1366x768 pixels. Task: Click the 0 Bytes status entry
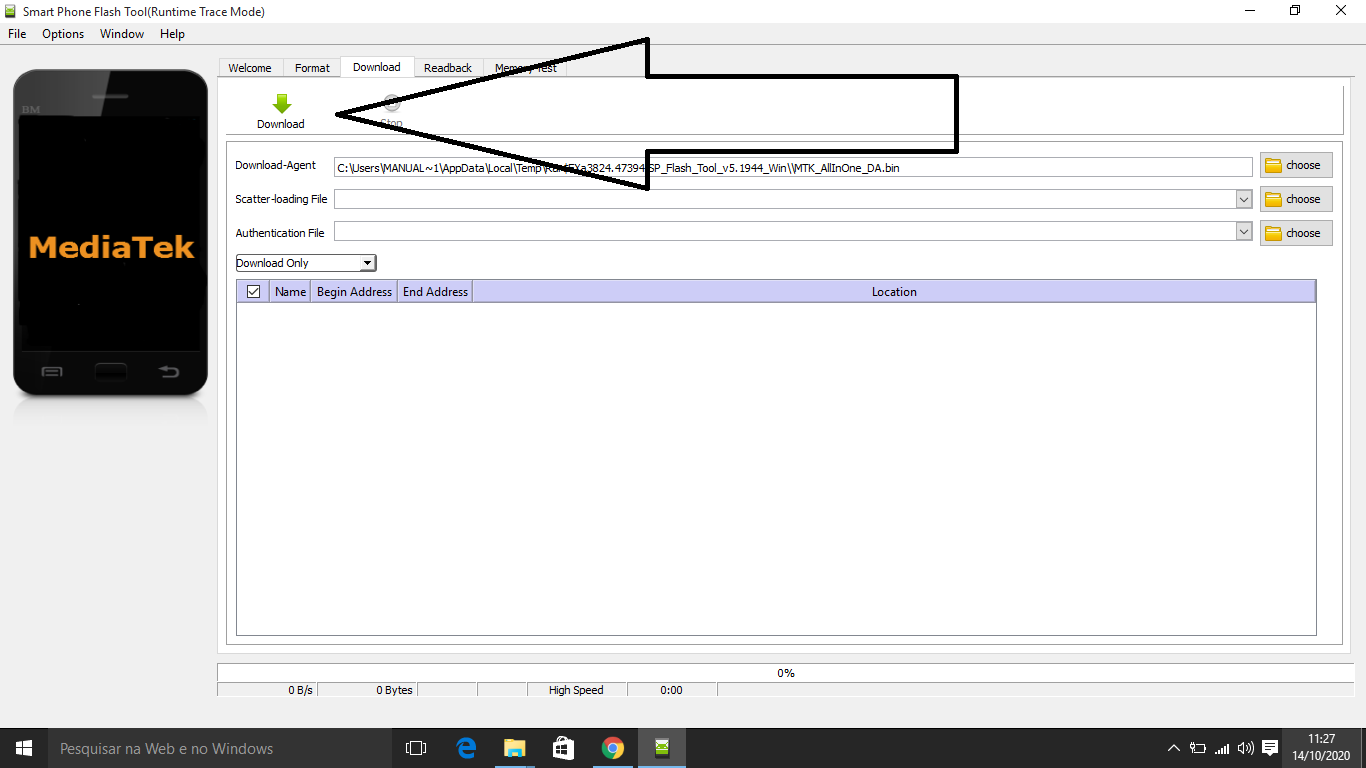pyautogui.click(x=367, y=690)
